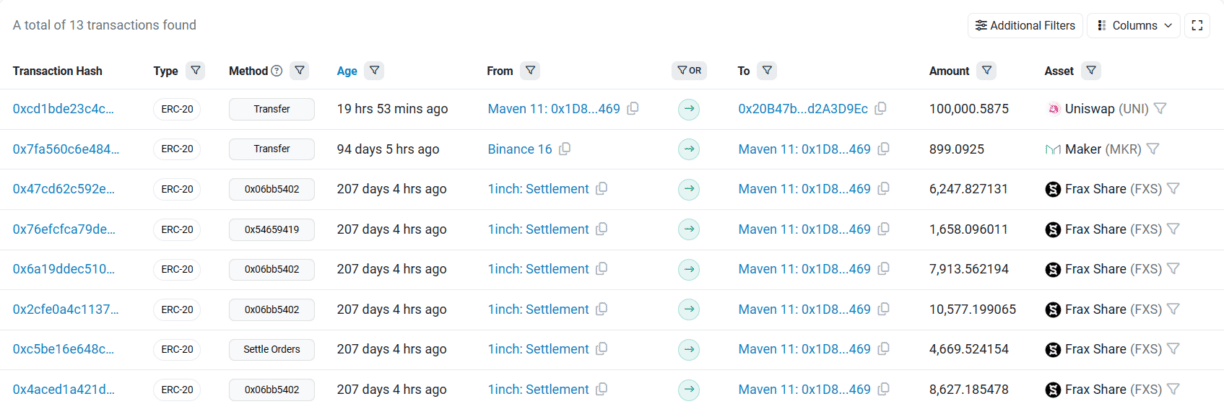The width and height of the screenshot is (1224, 404).
Task: Filter by Uniswap (UNI) asset funnel
Action: (1160, 109)
